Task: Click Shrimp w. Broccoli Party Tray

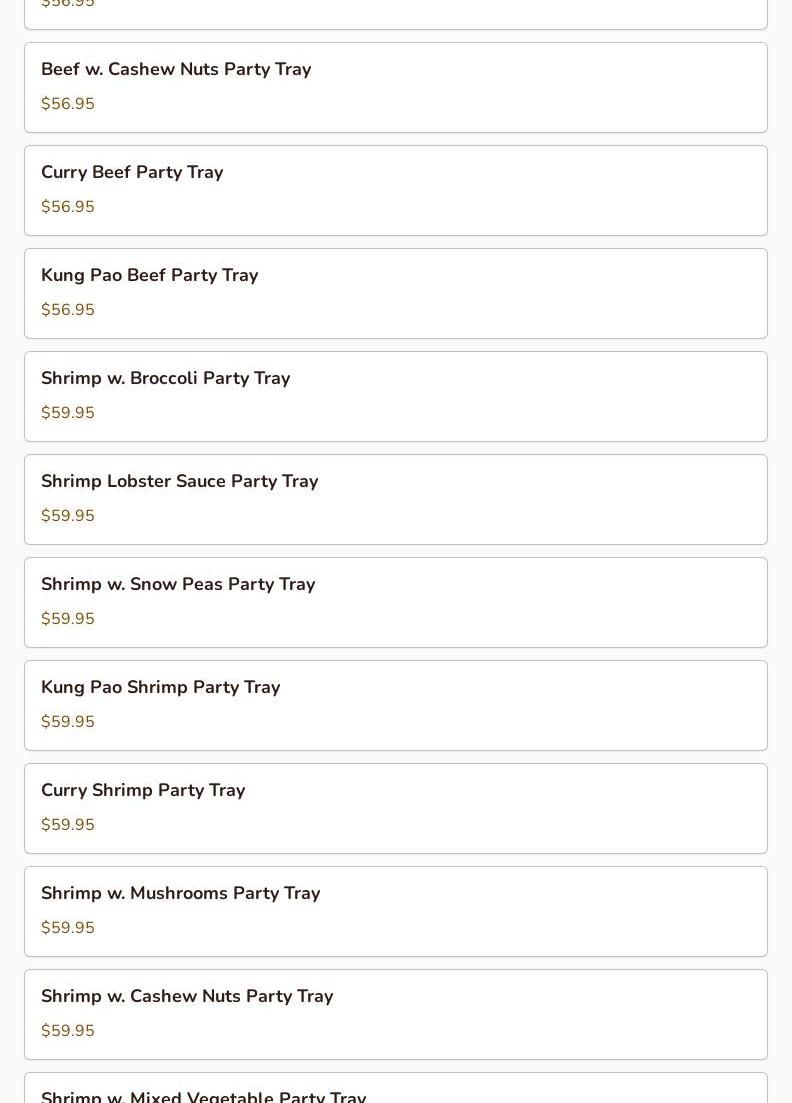Action: click(x=166, y=379)
